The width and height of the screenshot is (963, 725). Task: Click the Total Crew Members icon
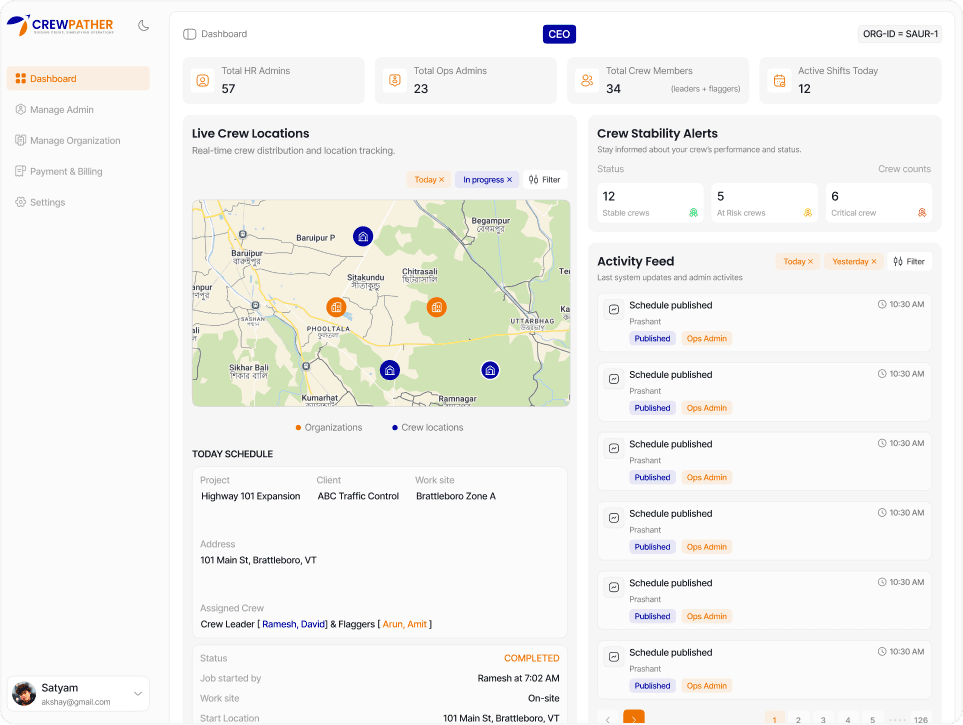pyautogui.click(x=587, y=80)
